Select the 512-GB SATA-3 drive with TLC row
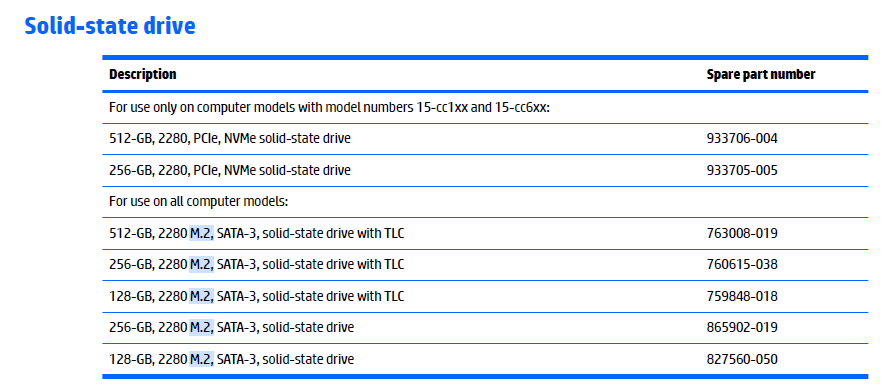The image size is (894, 390). click(x=485, y=233)
